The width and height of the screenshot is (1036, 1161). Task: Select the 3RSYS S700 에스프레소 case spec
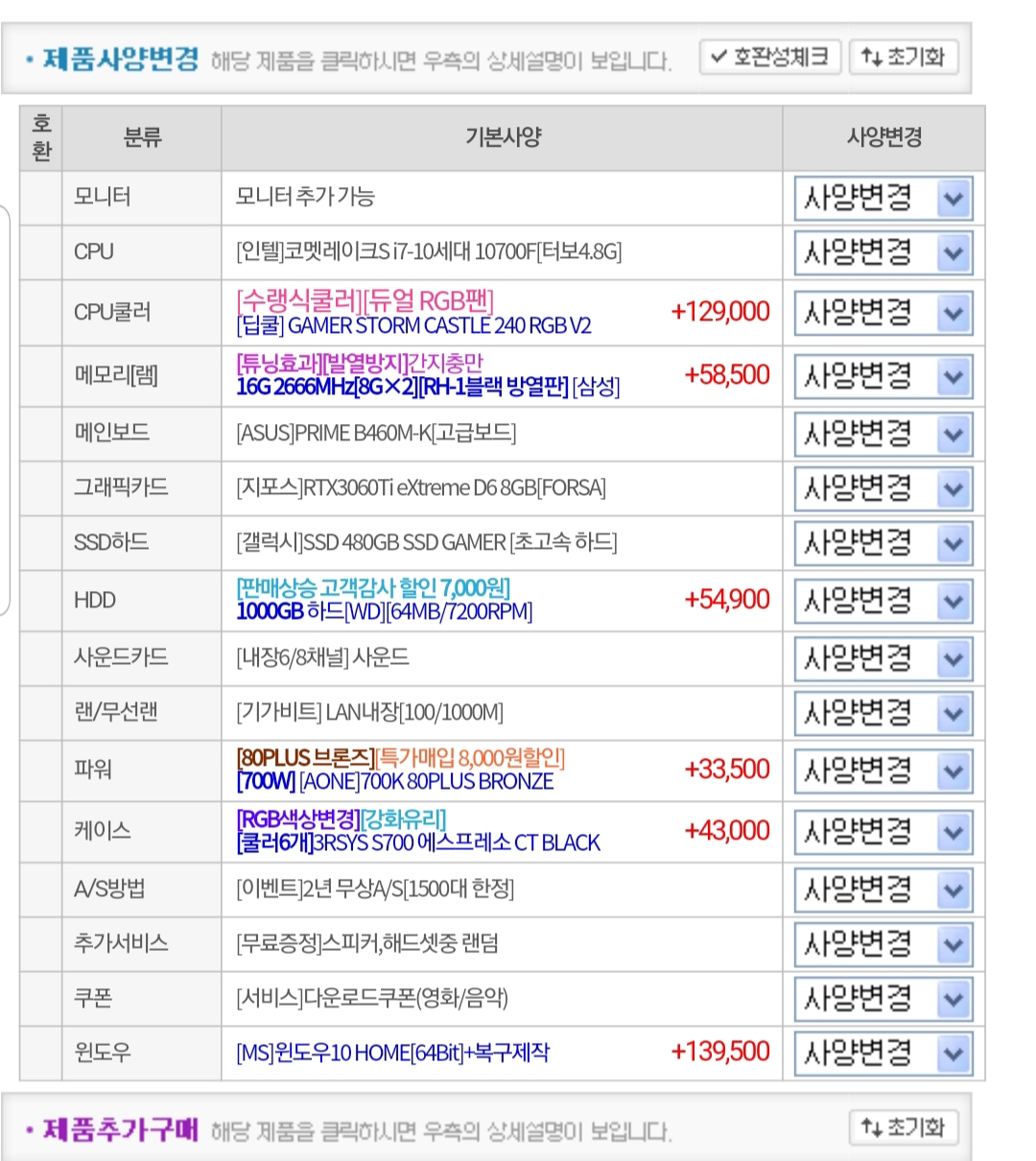tap(418, 842)
